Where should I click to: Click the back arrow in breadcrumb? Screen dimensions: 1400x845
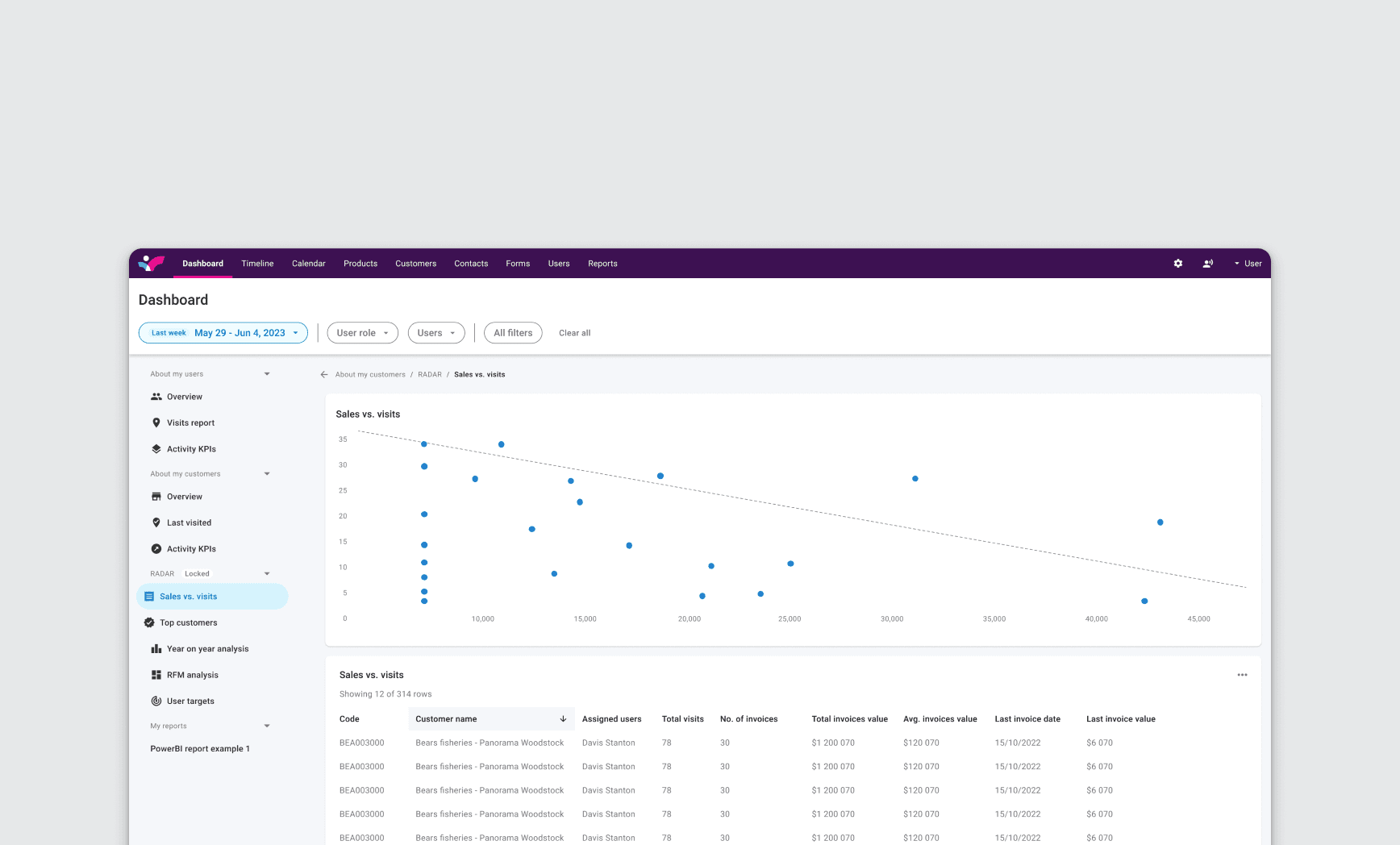[x=324, y=374]
